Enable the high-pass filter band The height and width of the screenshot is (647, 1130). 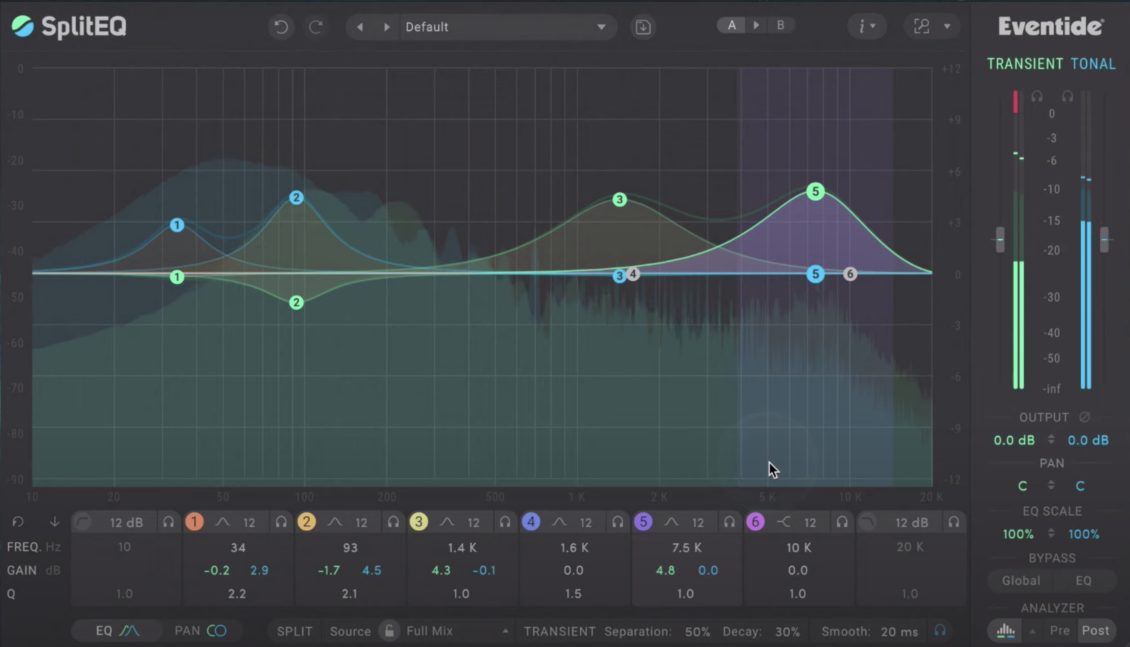pyautogui.click(x=83, y=522)
